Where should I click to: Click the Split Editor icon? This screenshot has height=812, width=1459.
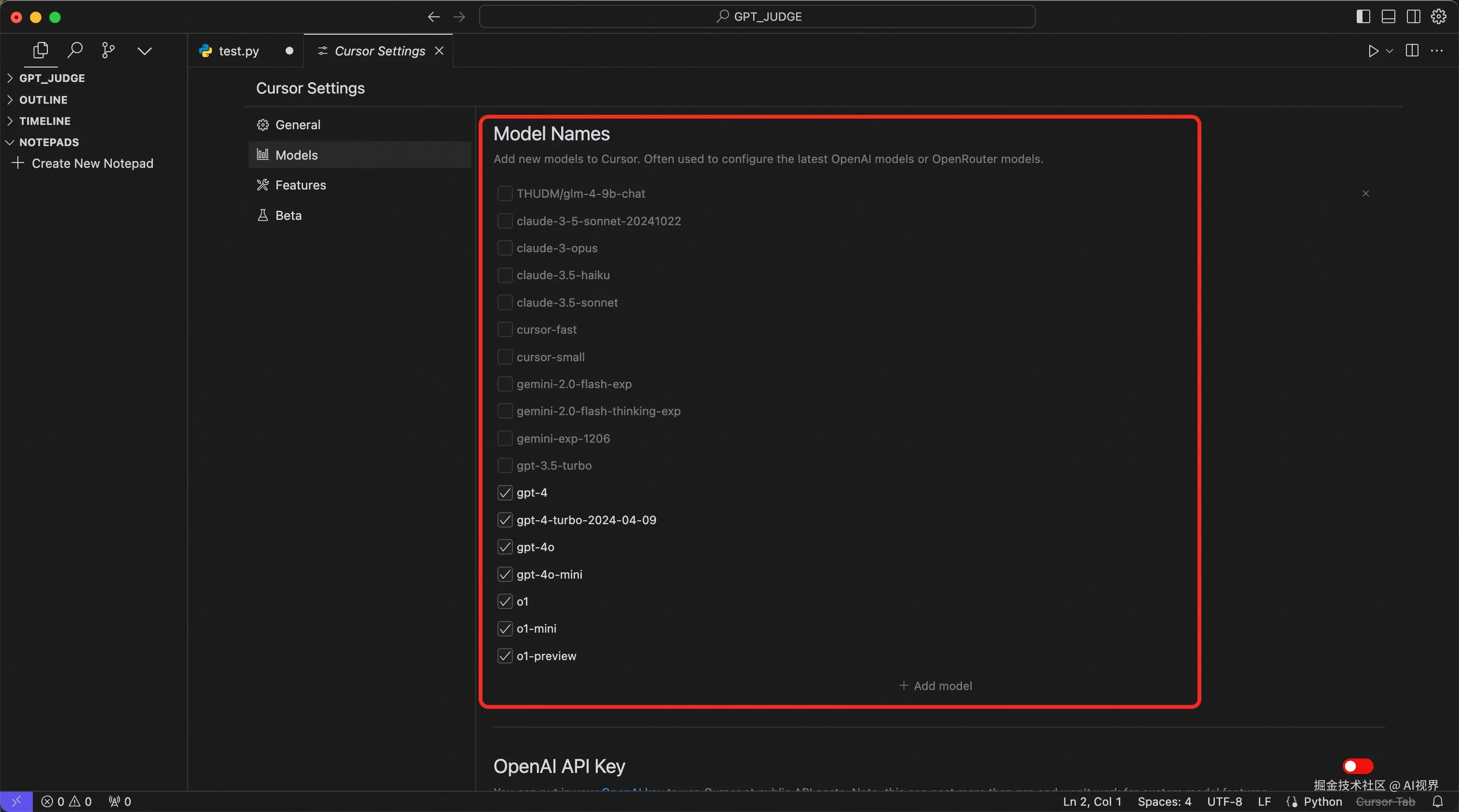pyautogui.click(x=1412, y=51)
